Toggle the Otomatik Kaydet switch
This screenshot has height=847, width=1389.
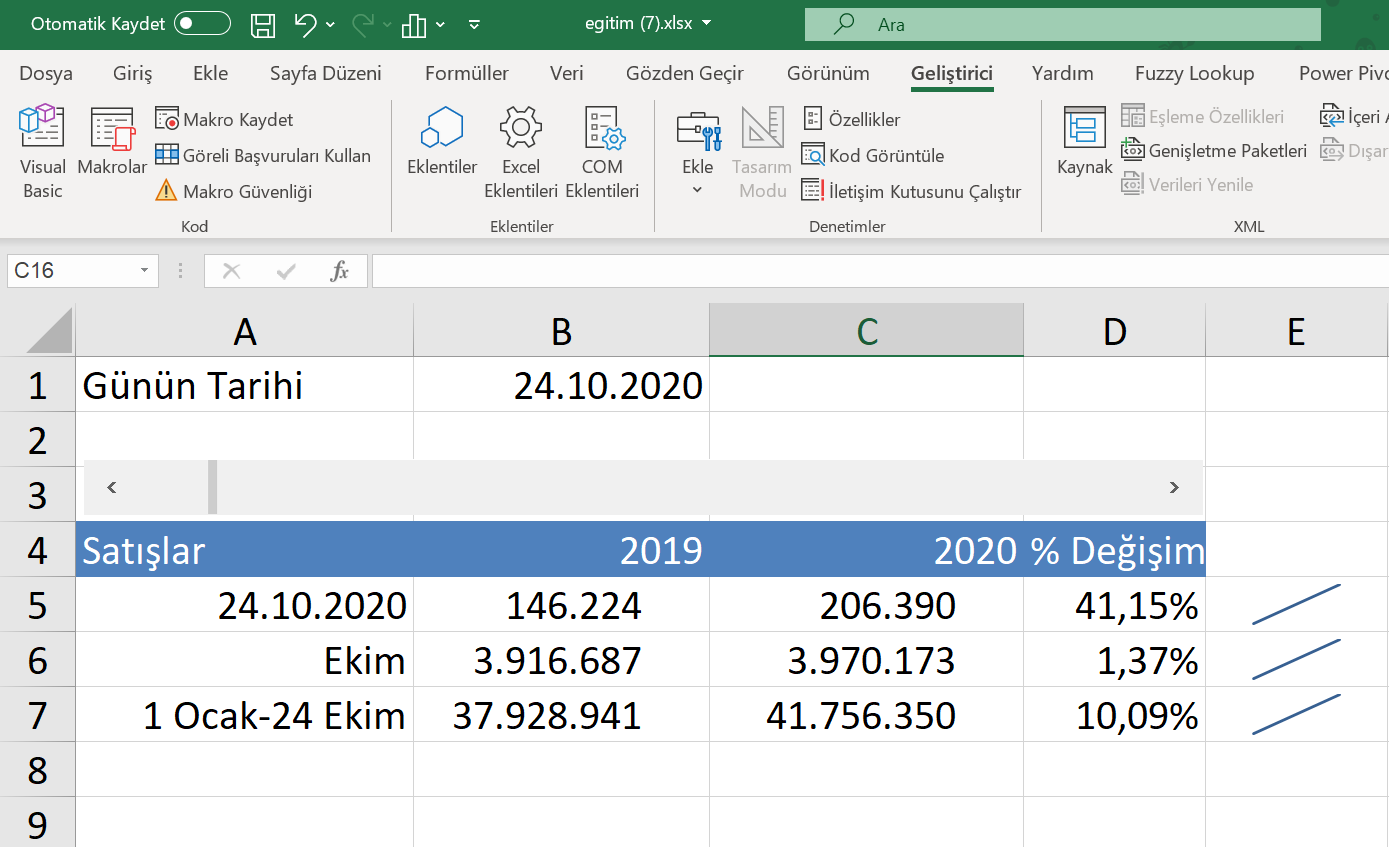coord(202,24)
